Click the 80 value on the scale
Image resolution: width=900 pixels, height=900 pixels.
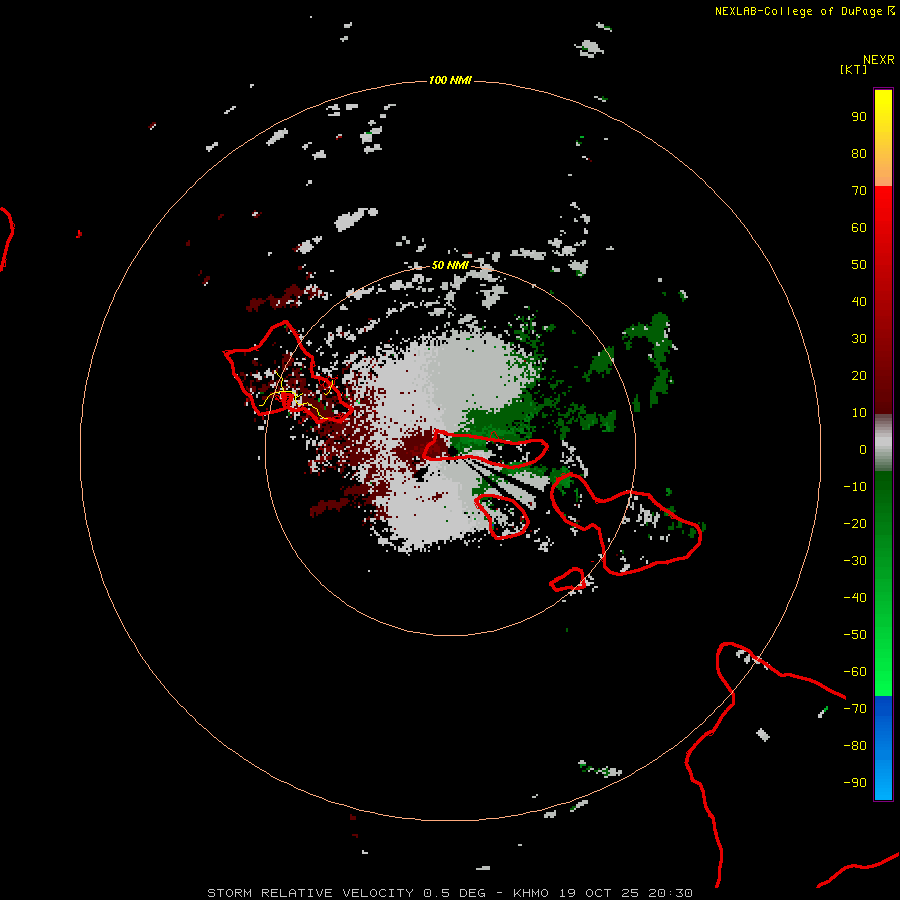(x=859, y=154)
